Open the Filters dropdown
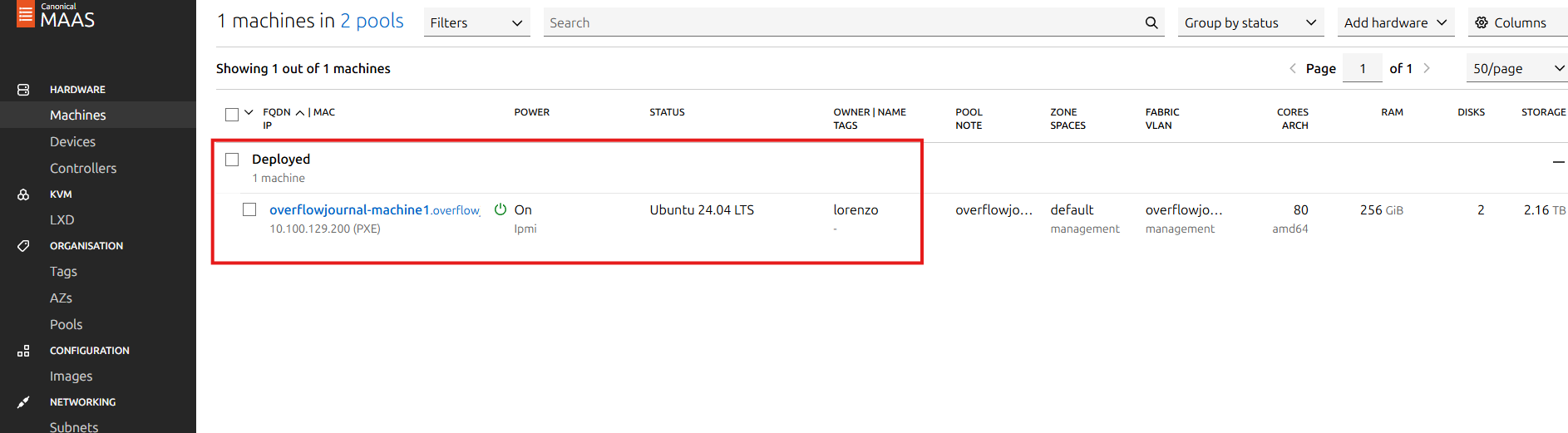This screenshot has width=1568, height=433. tap(477, 22)
